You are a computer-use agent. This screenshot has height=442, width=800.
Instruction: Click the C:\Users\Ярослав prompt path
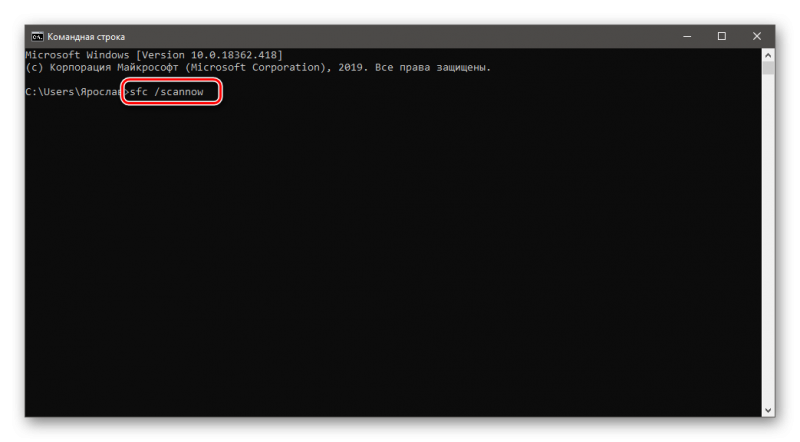(x=73, y=92)
